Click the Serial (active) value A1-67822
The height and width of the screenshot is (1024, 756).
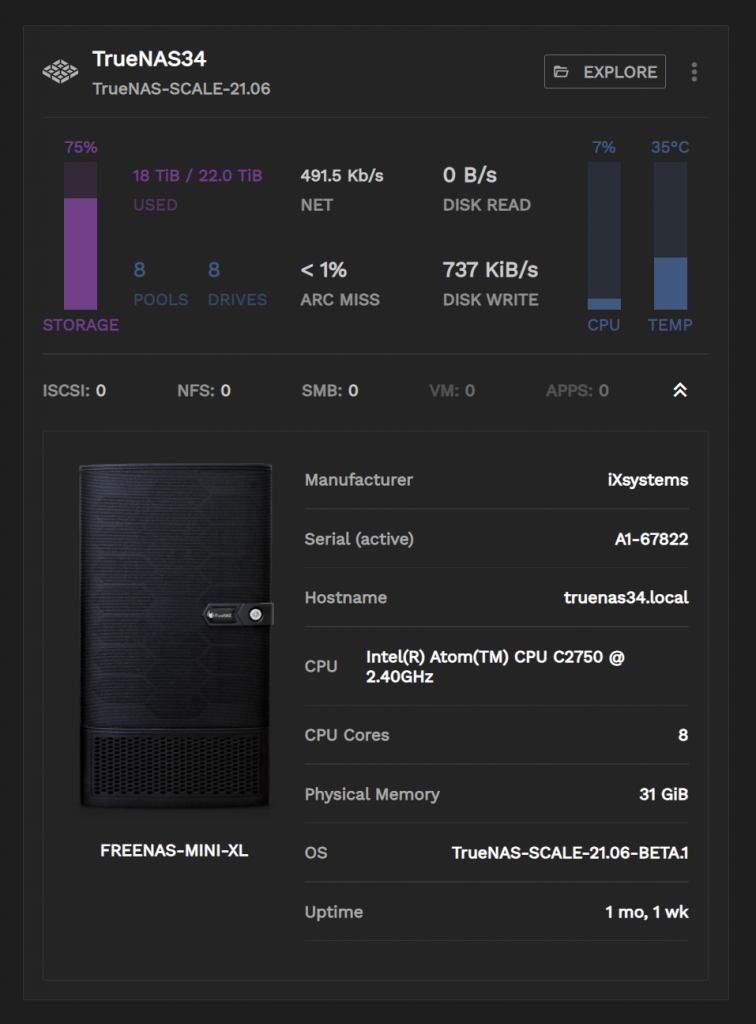tap(651, 539)
